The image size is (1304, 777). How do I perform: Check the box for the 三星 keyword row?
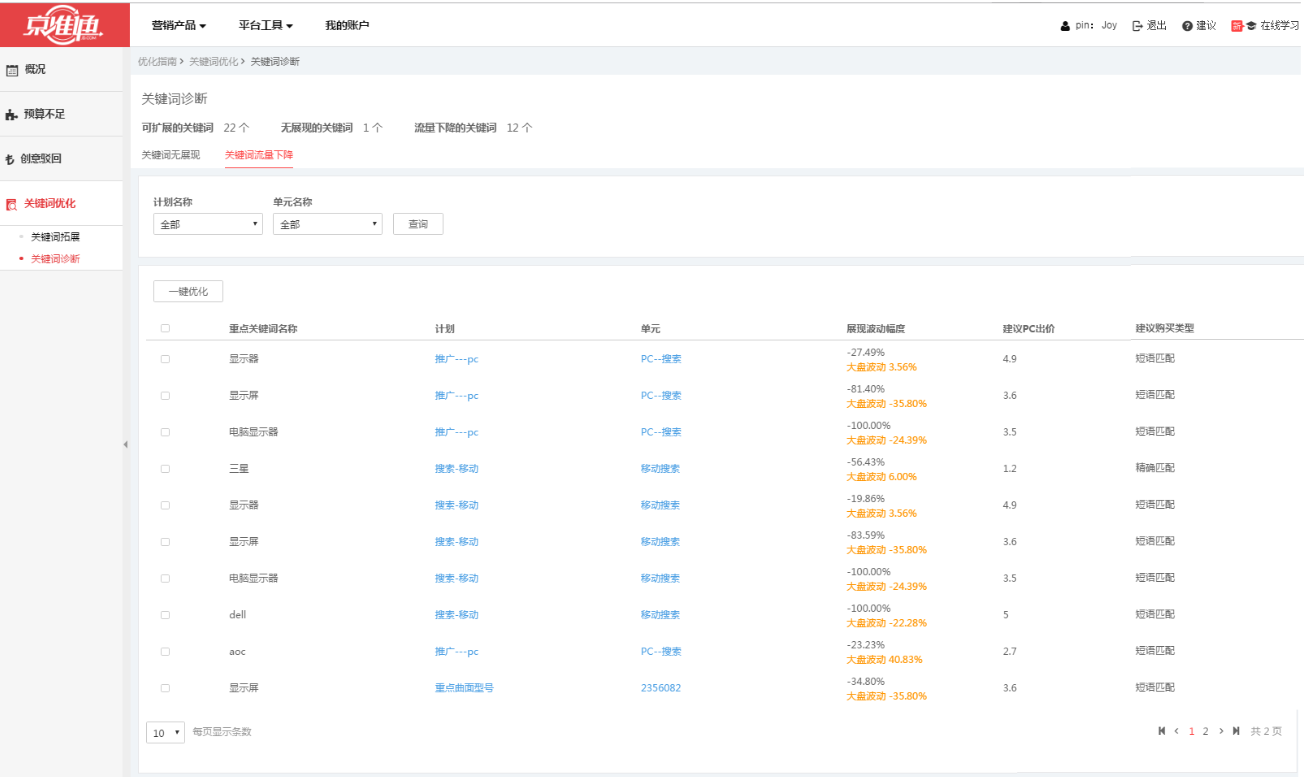point(165,468)
